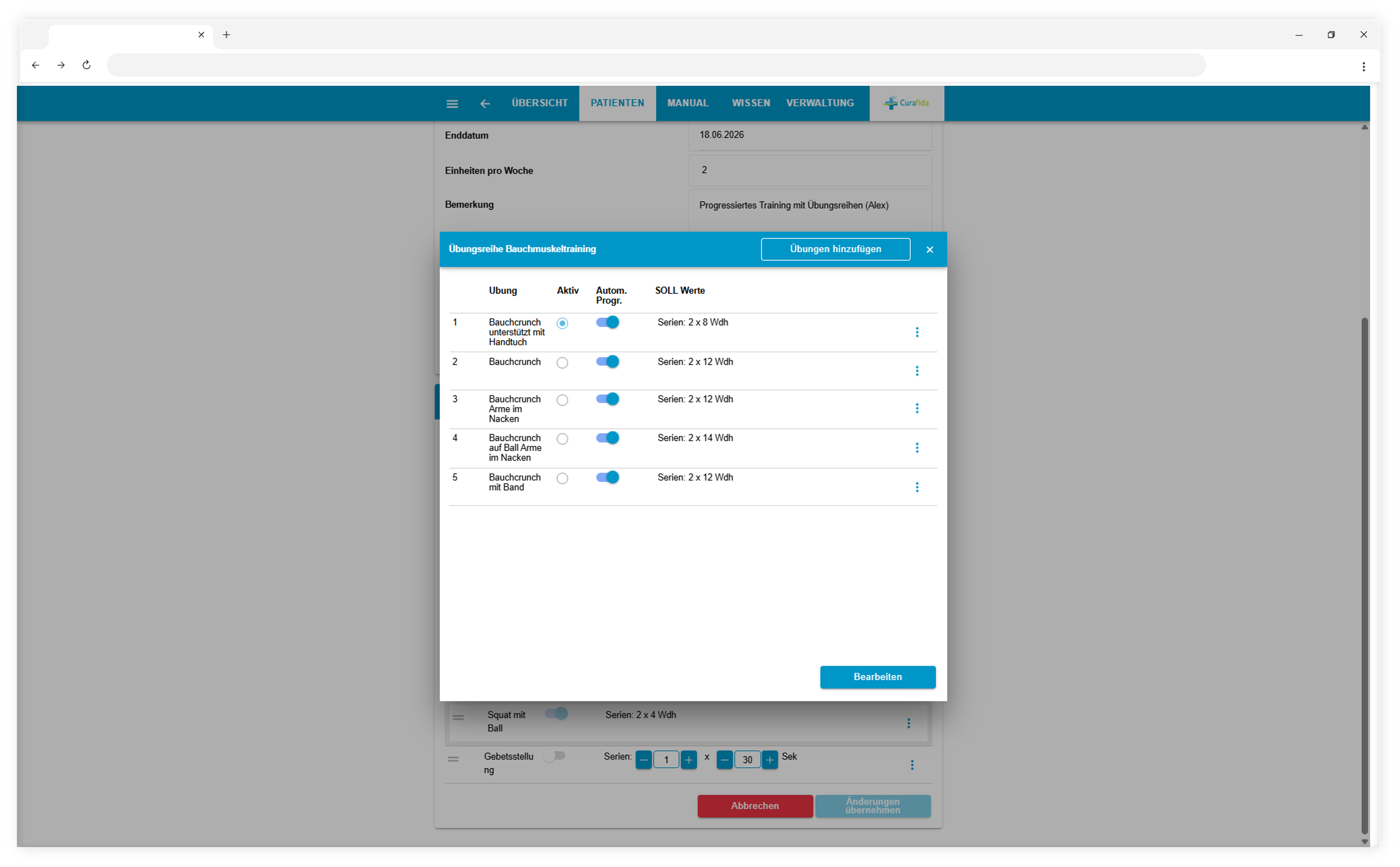
Task: Open the PATIENTEN tab
Action: pyautogui.click(x=617, y=103)
